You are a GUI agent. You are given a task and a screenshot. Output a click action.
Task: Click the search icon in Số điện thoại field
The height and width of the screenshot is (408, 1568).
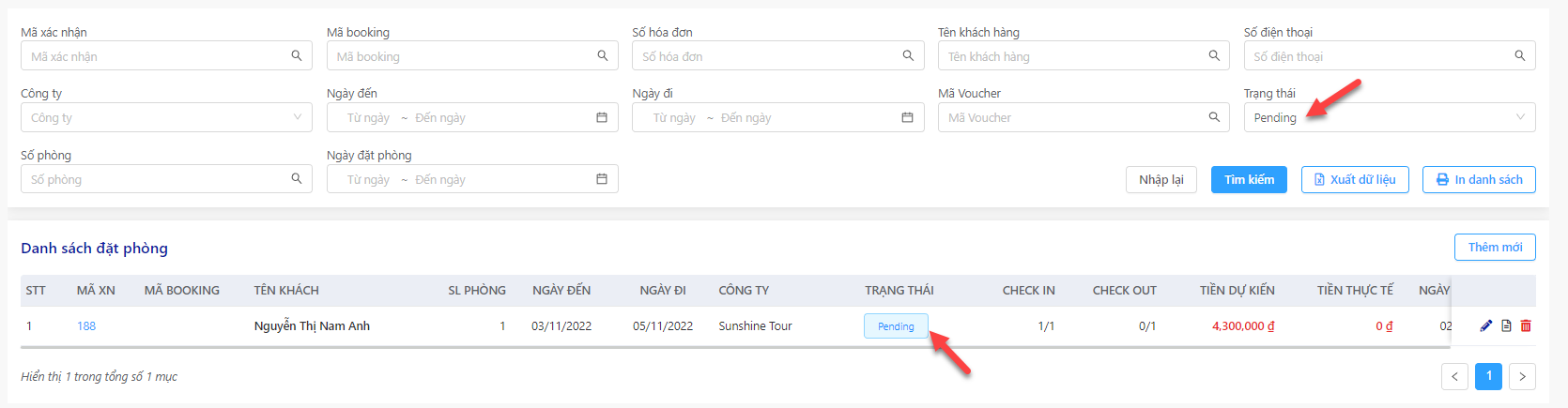1520,56
